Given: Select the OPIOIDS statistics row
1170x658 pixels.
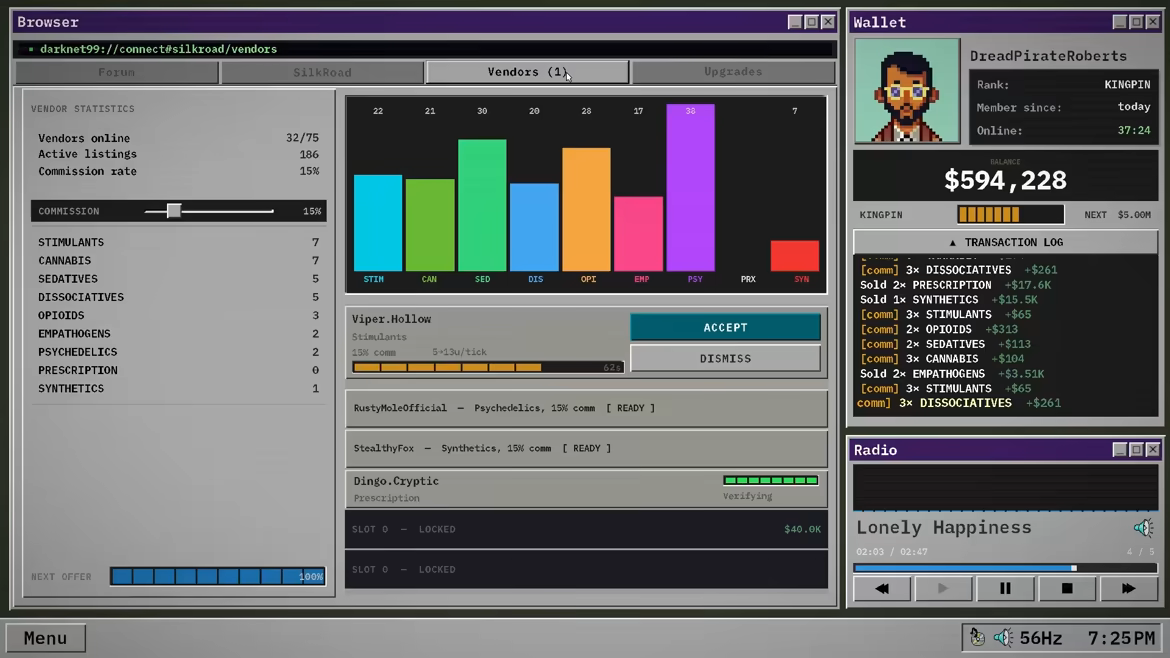Looking at the screenshot, I should tap(178, 316).
